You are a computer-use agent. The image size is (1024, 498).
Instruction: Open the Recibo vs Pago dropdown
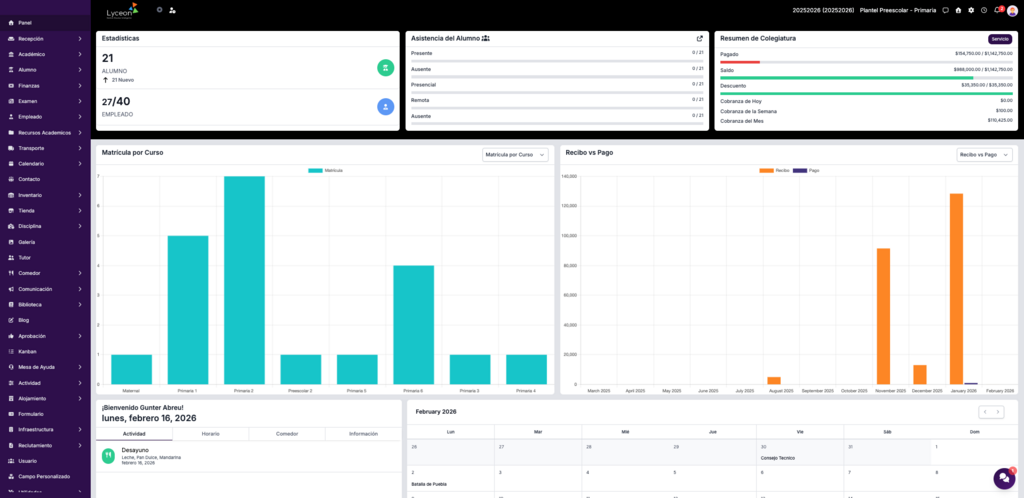[x=984, y=155]
